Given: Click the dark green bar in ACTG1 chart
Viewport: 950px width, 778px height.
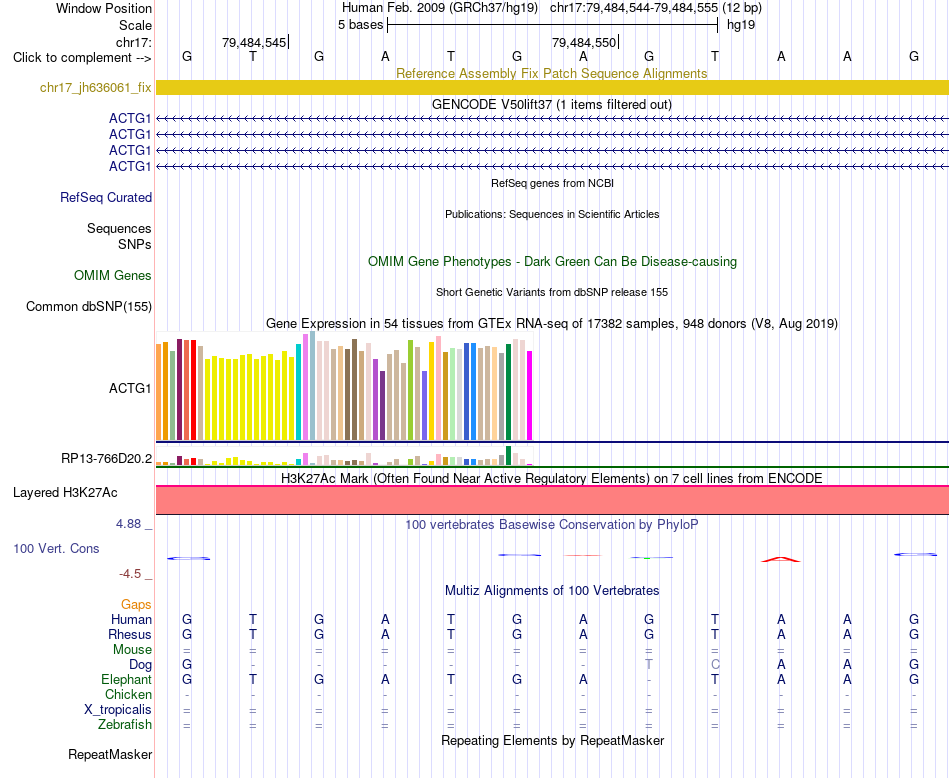Looking at the screenshot, I should [x=508, y=391].
